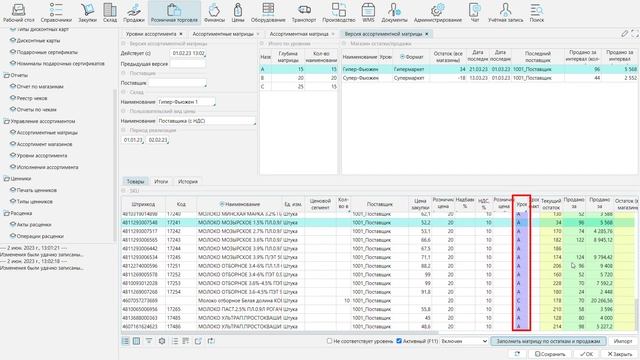This screenshot has width=640, height=360.
Task: Switch to the История tab
Action: 188,182
